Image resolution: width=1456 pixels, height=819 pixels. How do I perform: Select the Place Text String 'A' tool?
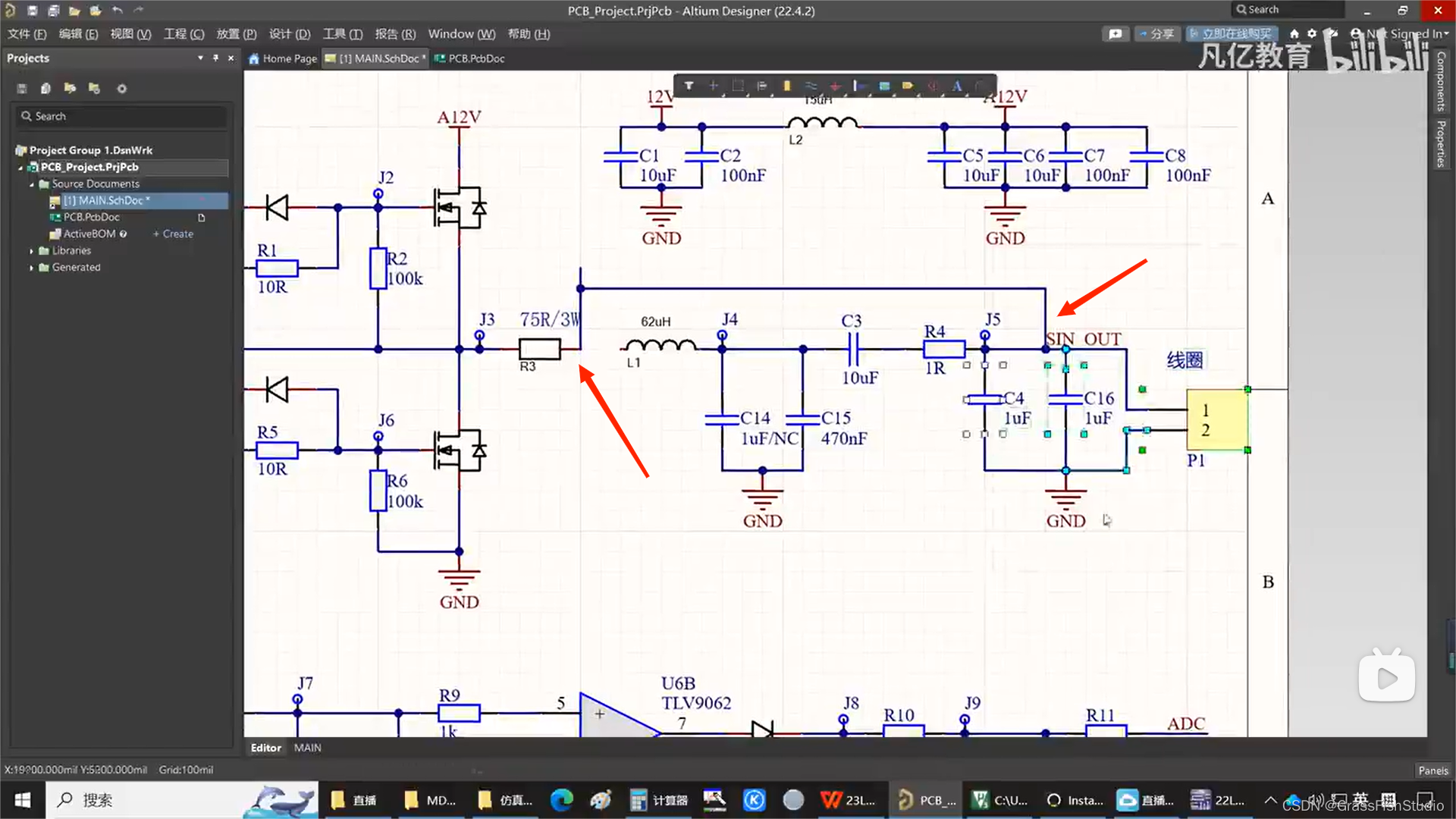(957, 86)
